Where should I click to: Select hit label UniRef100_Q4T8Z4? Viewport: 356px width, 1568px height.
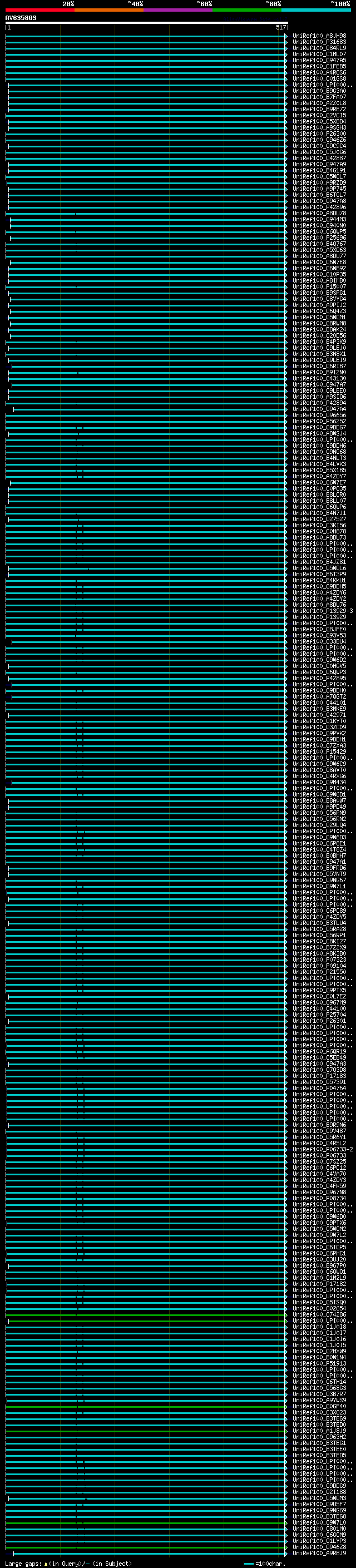pyautogui.click(x=319, y=850)
